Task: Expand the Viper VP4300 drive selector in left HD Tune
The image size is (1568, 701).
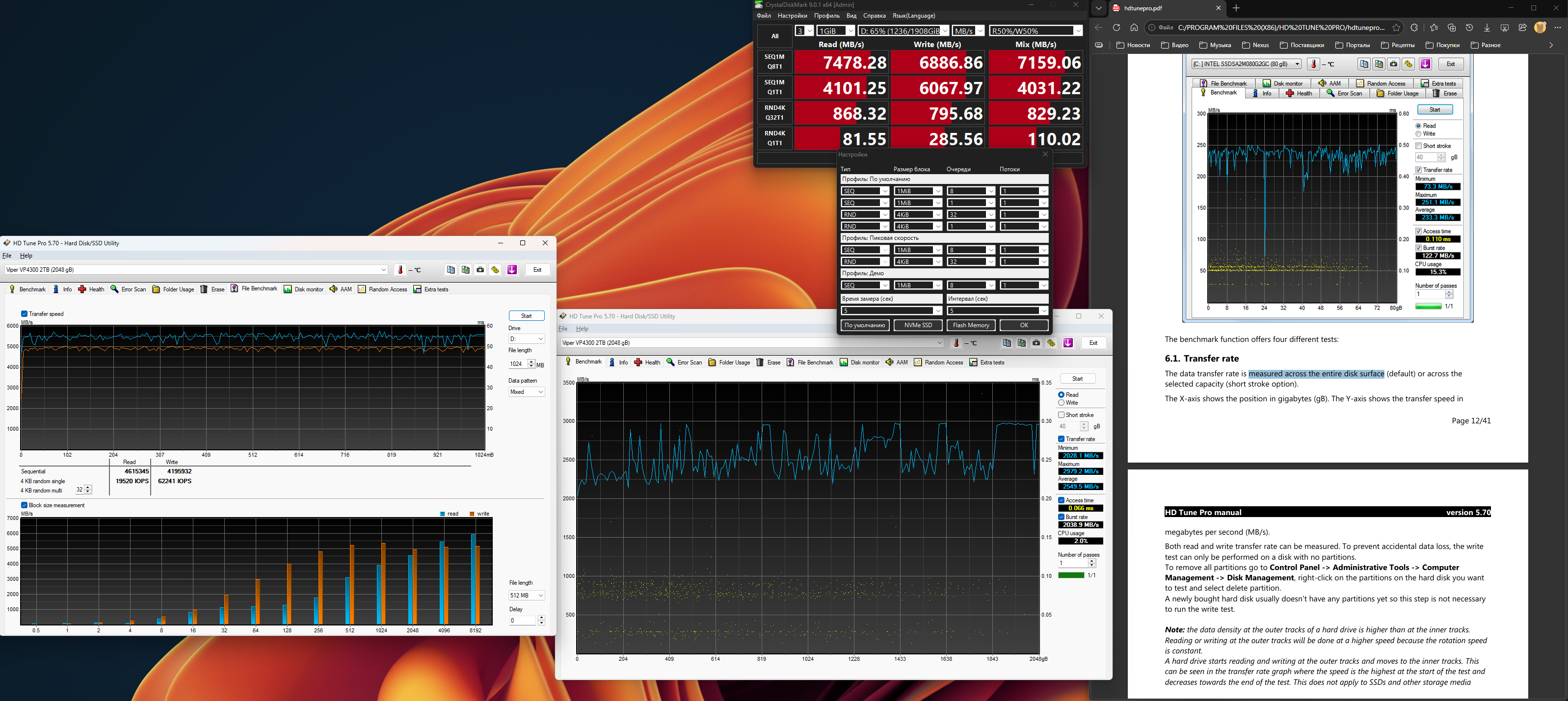Action: click(383, 270)
